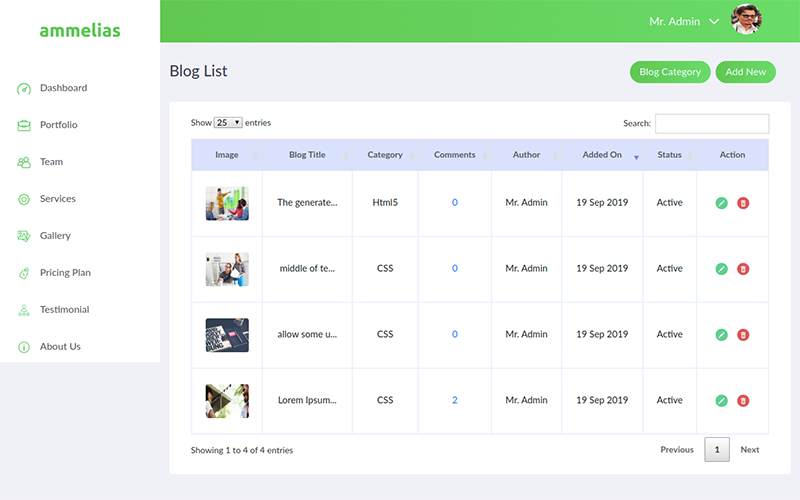Click the Add New button
This screenshot has height=500, width=800.
pos(745,72)
